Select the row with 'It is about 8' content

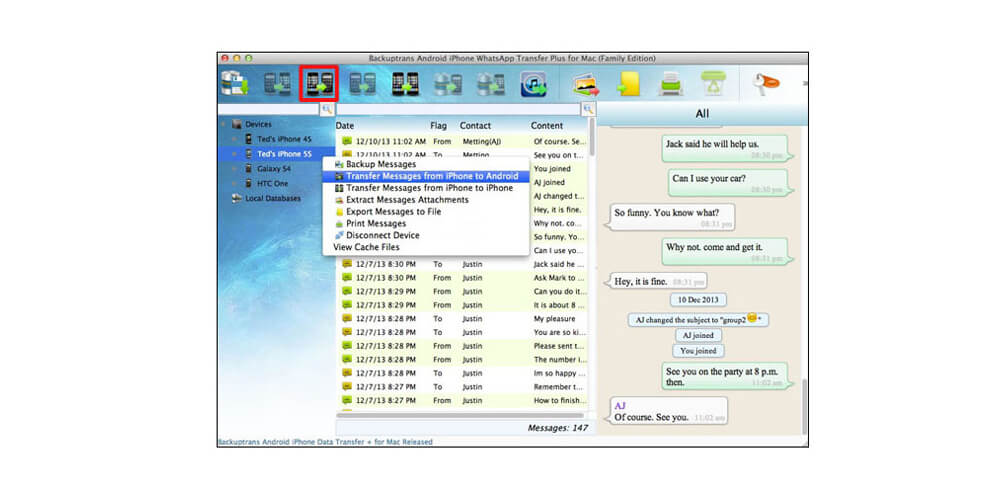point(464,305)
